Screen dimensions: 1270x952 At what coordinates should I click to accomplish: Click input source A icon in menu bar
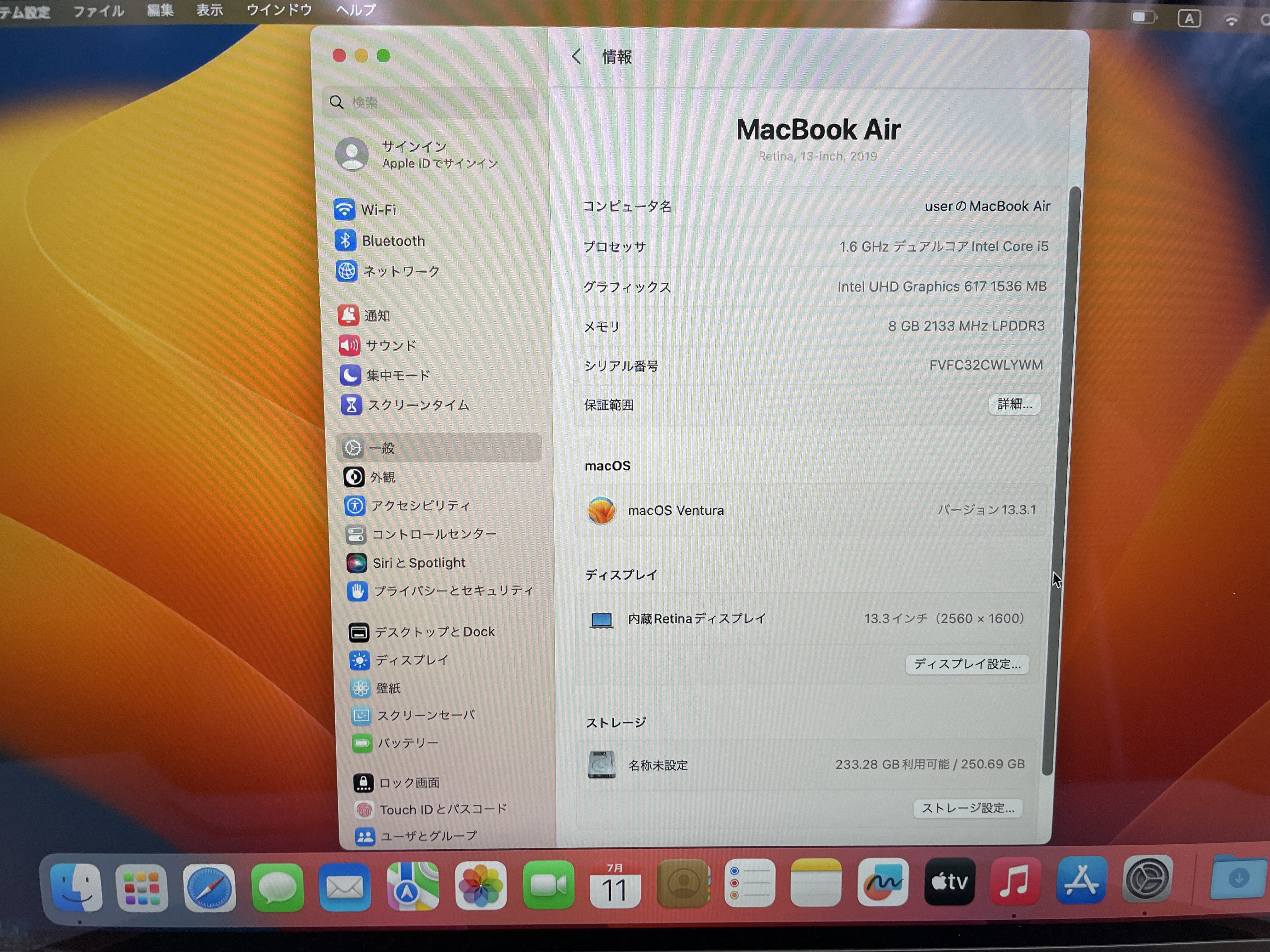click(1188, 19)
